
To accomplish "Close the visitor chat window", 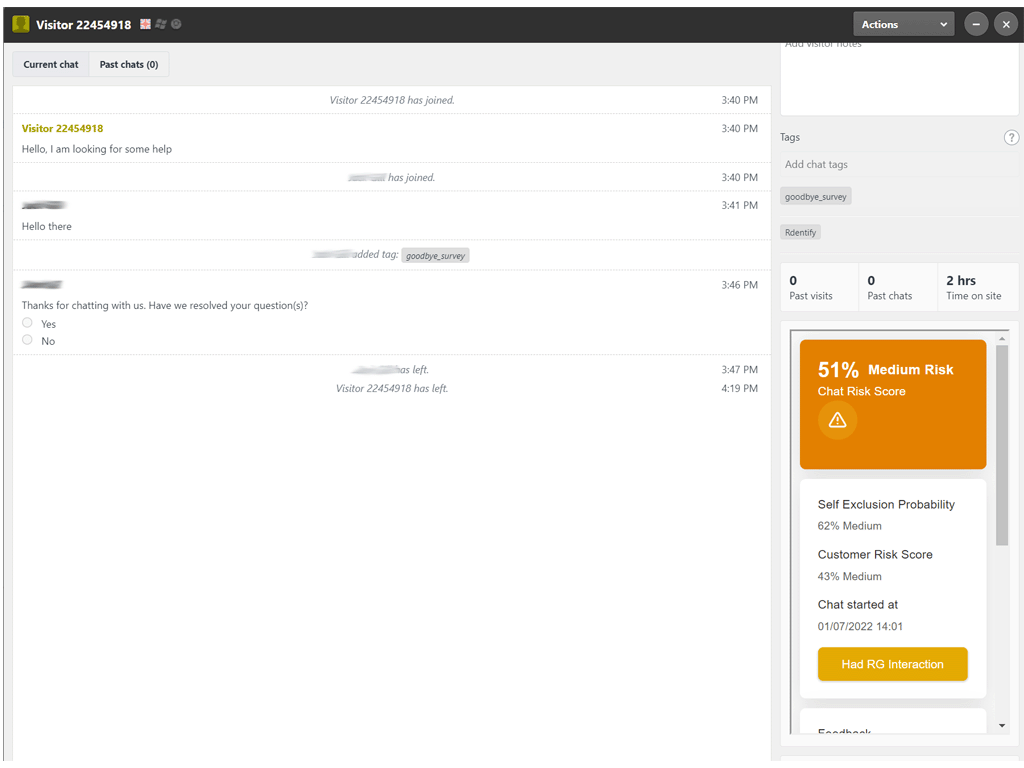I will click(x=1006, y=25).
